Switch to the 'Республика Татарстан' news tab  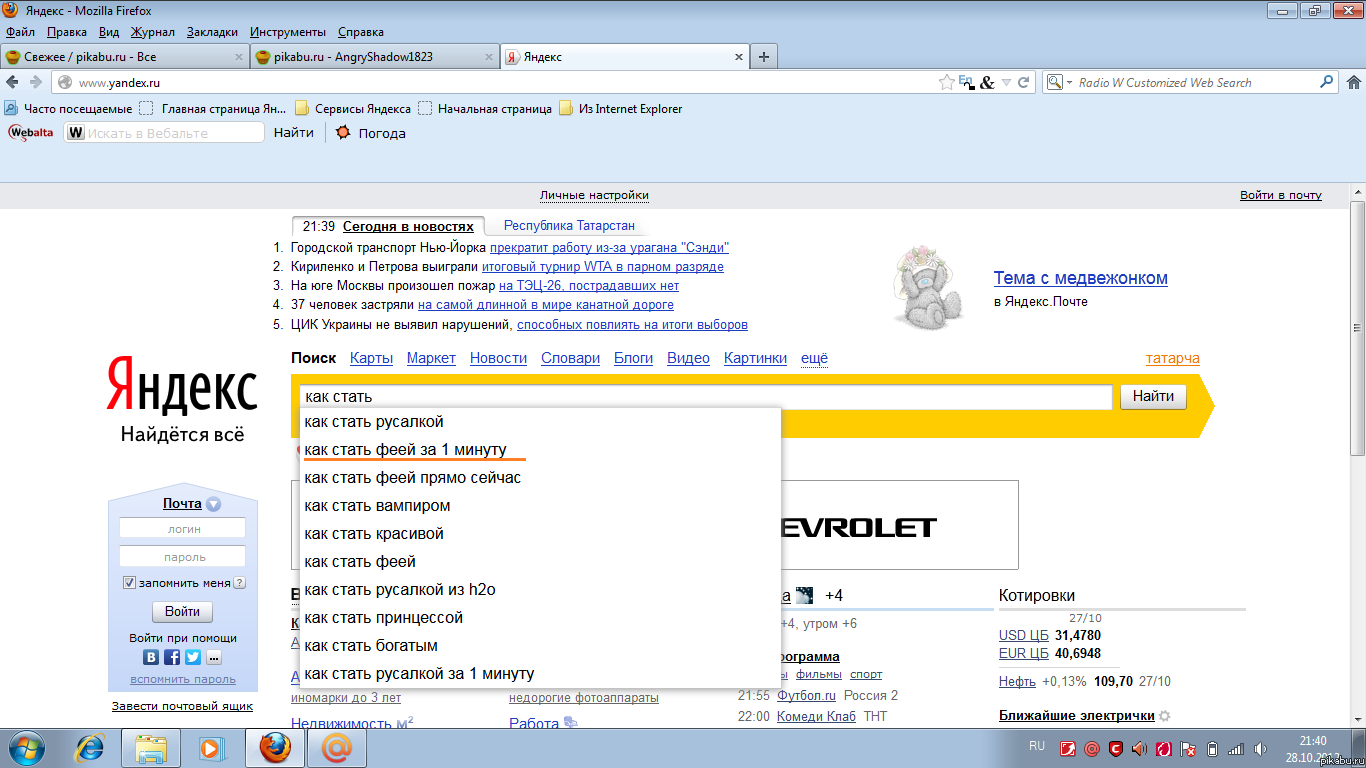[x=569, y=226]
